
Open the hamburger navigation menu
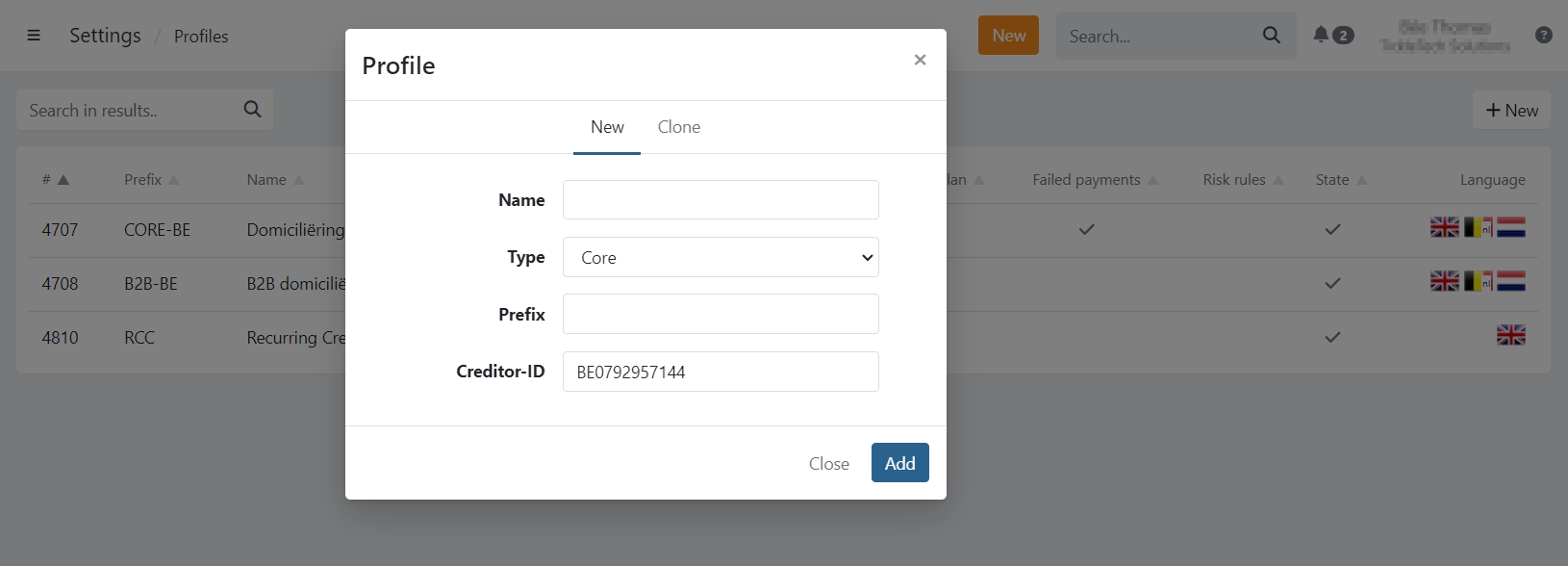(34, 36)
